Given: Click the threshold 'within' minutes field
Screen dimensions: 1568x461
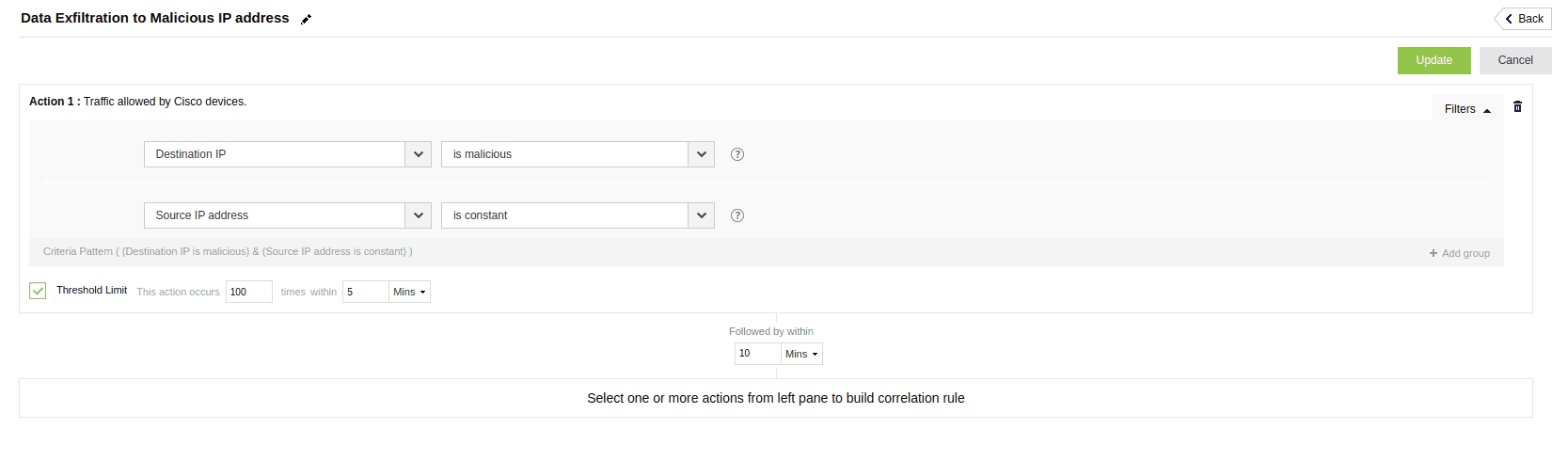Looking at the screenshot, I should (365, 292).
